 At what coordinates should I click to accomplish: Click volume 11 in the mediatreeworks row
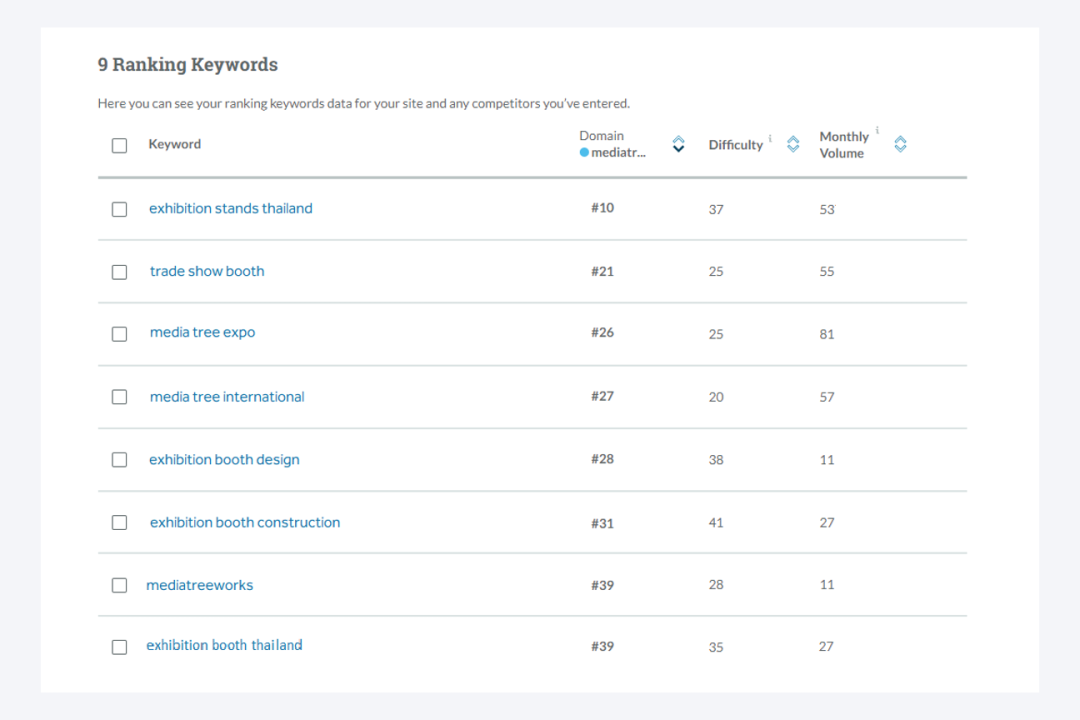click(827, 584)
